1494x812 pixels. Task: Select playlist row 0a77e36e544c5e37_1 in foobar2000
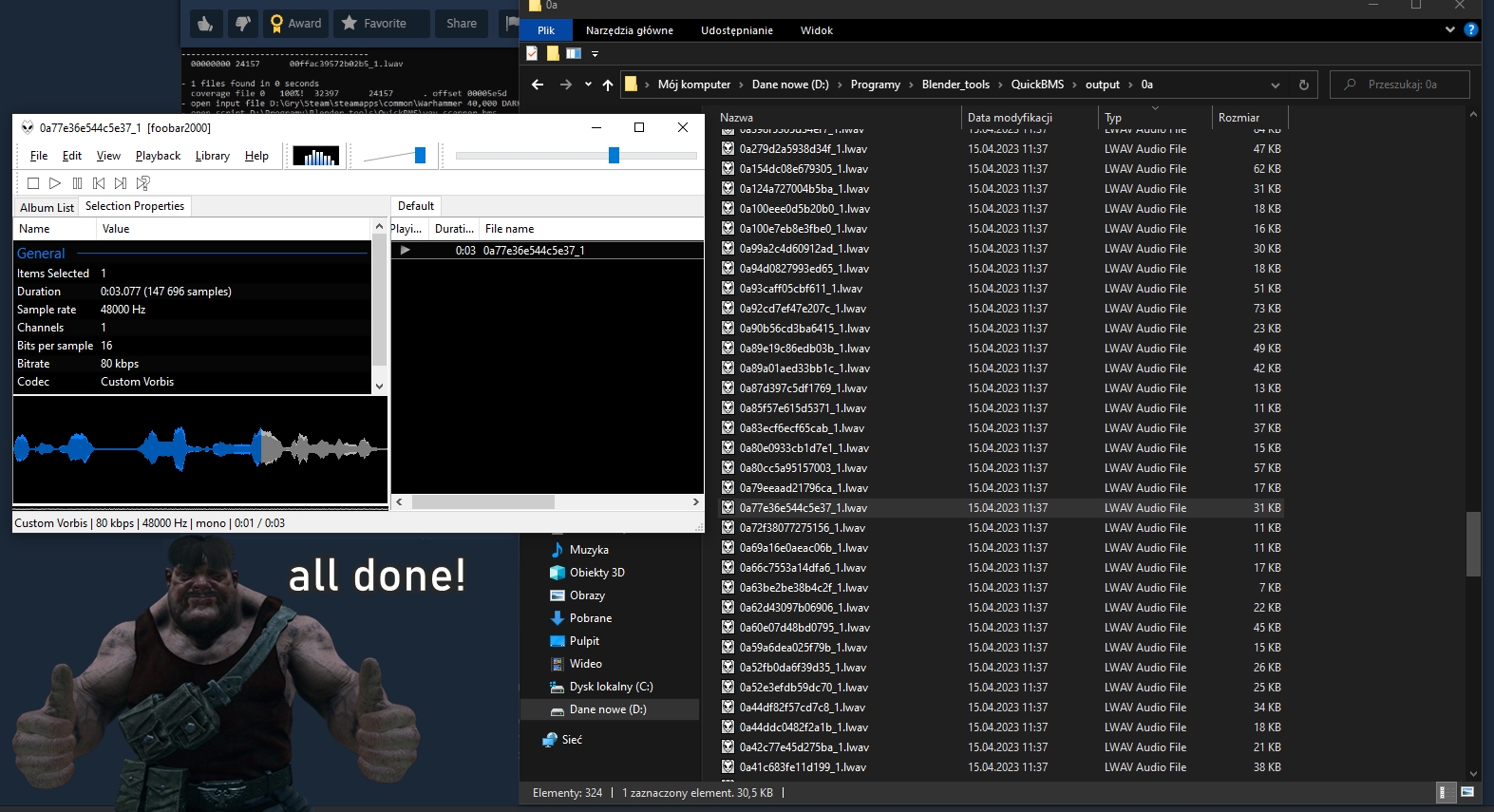point(547,251)
